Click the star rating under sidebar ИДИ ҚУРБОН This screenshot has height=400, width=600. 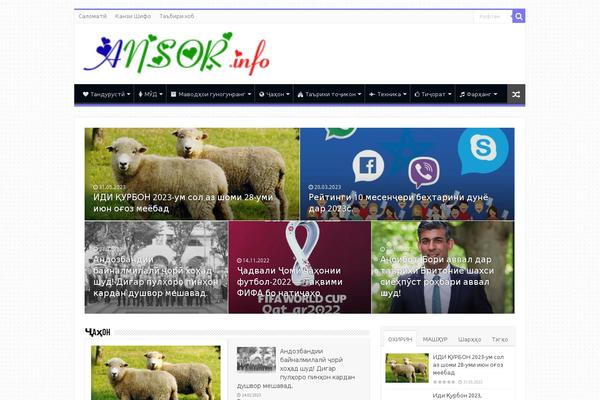pos(444,382)
